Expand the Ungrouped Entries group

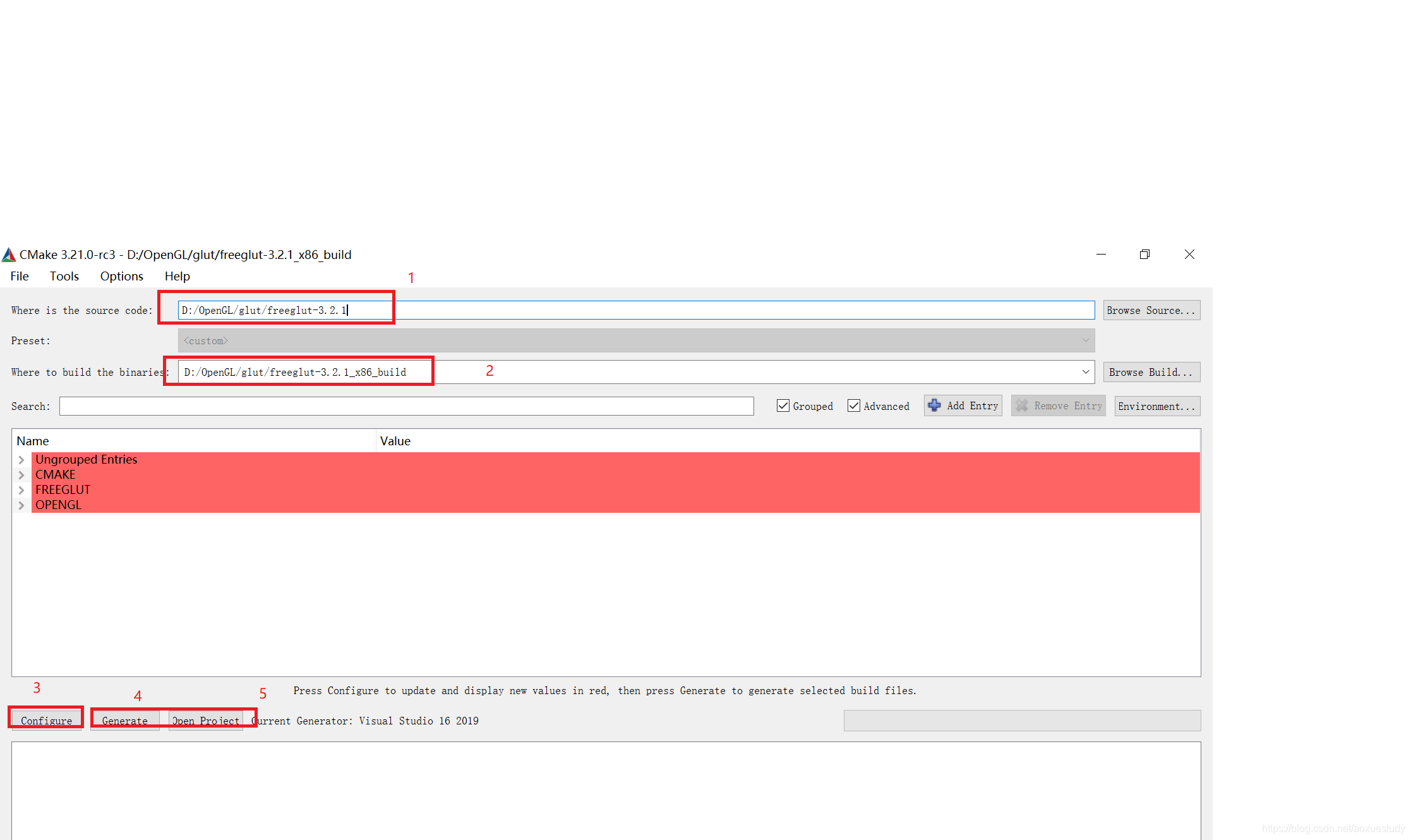[21, 460]
